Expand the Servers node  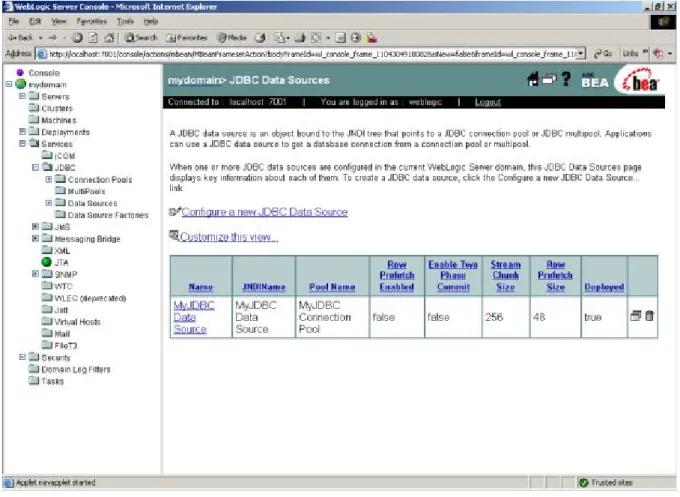[22, 96]
